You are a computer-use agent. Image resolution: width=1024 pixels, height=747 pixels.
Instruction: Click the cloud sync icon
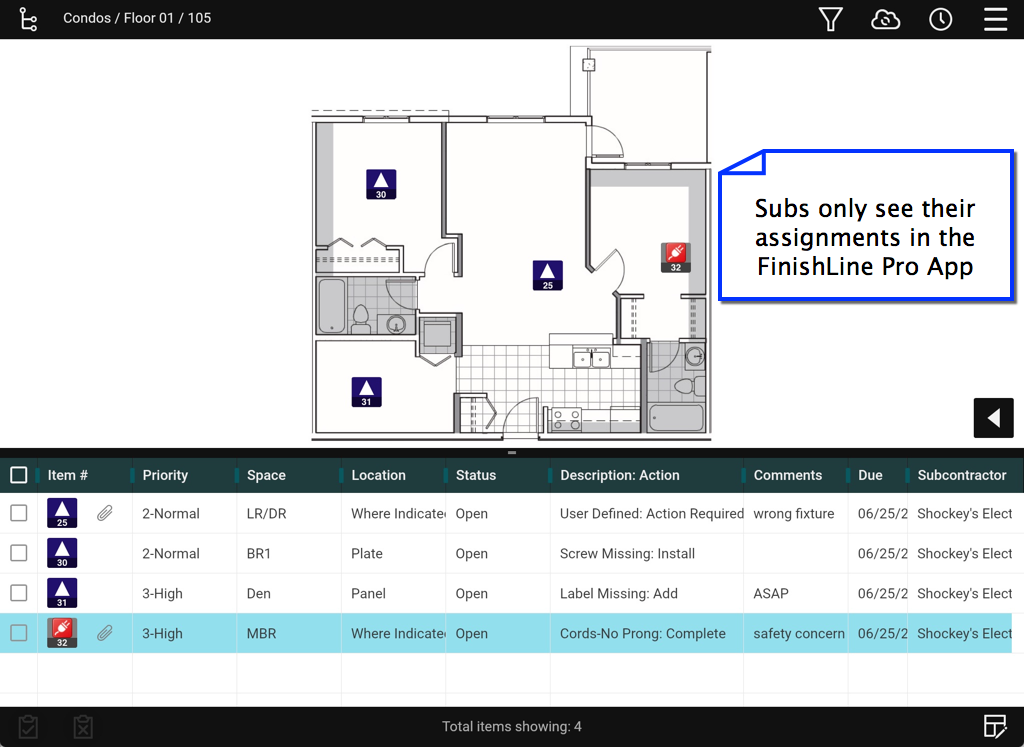pyautogui.click(x=885, y=19)
